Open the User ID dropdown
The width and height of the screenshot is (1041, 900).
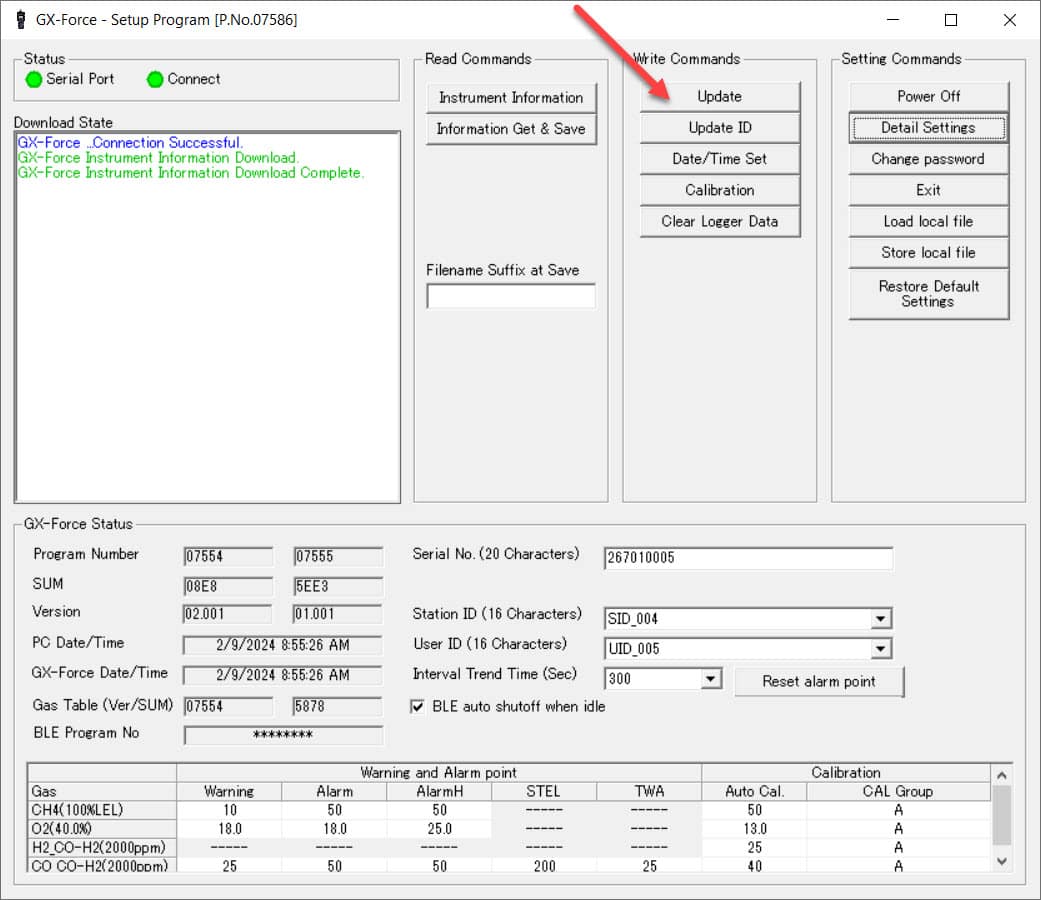[882, 648]
